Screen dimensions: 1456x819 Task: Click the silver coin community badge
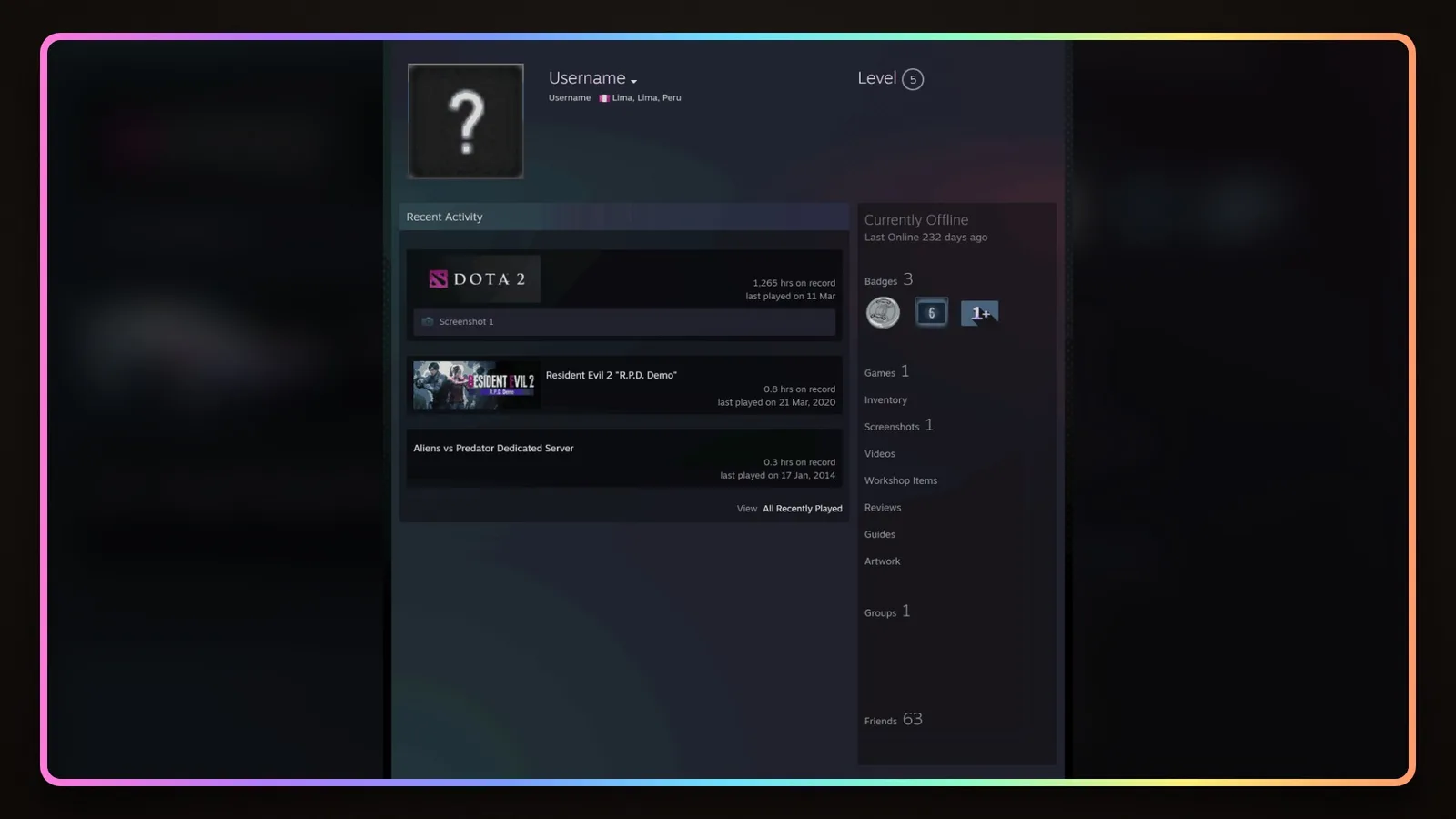[883, 312]
